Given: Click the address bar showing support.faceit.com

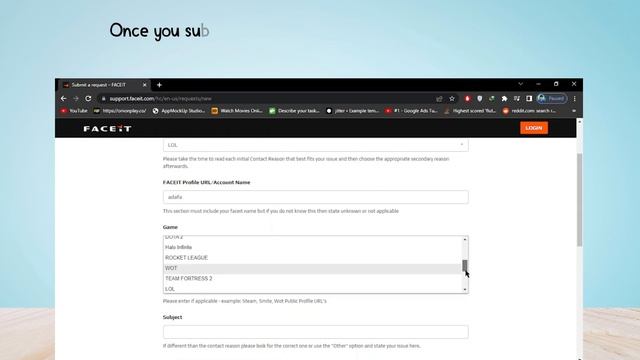Looking at the screenshot, I should coord(265,98).
